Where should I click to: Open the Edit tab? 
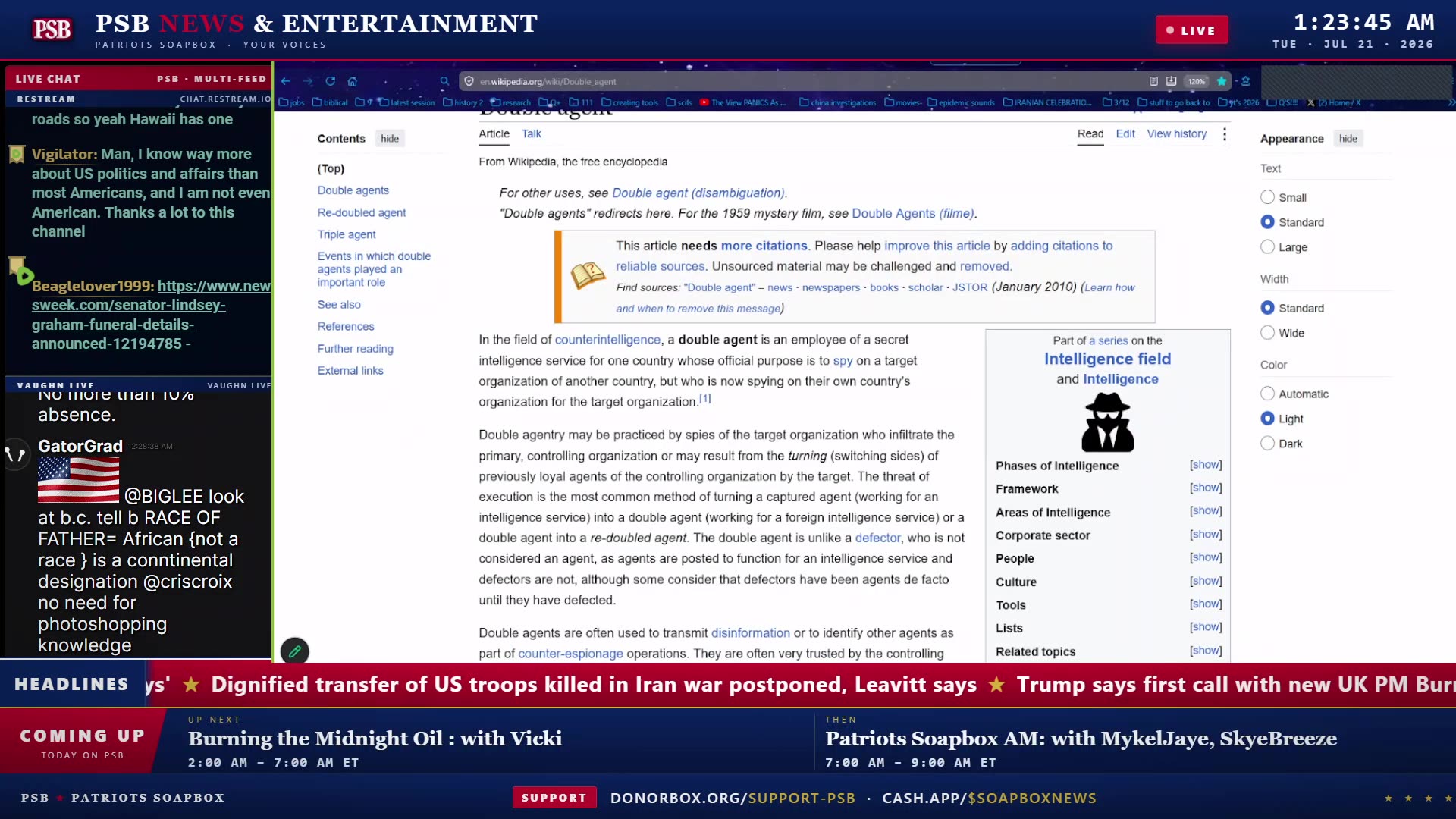(1125, 133)
